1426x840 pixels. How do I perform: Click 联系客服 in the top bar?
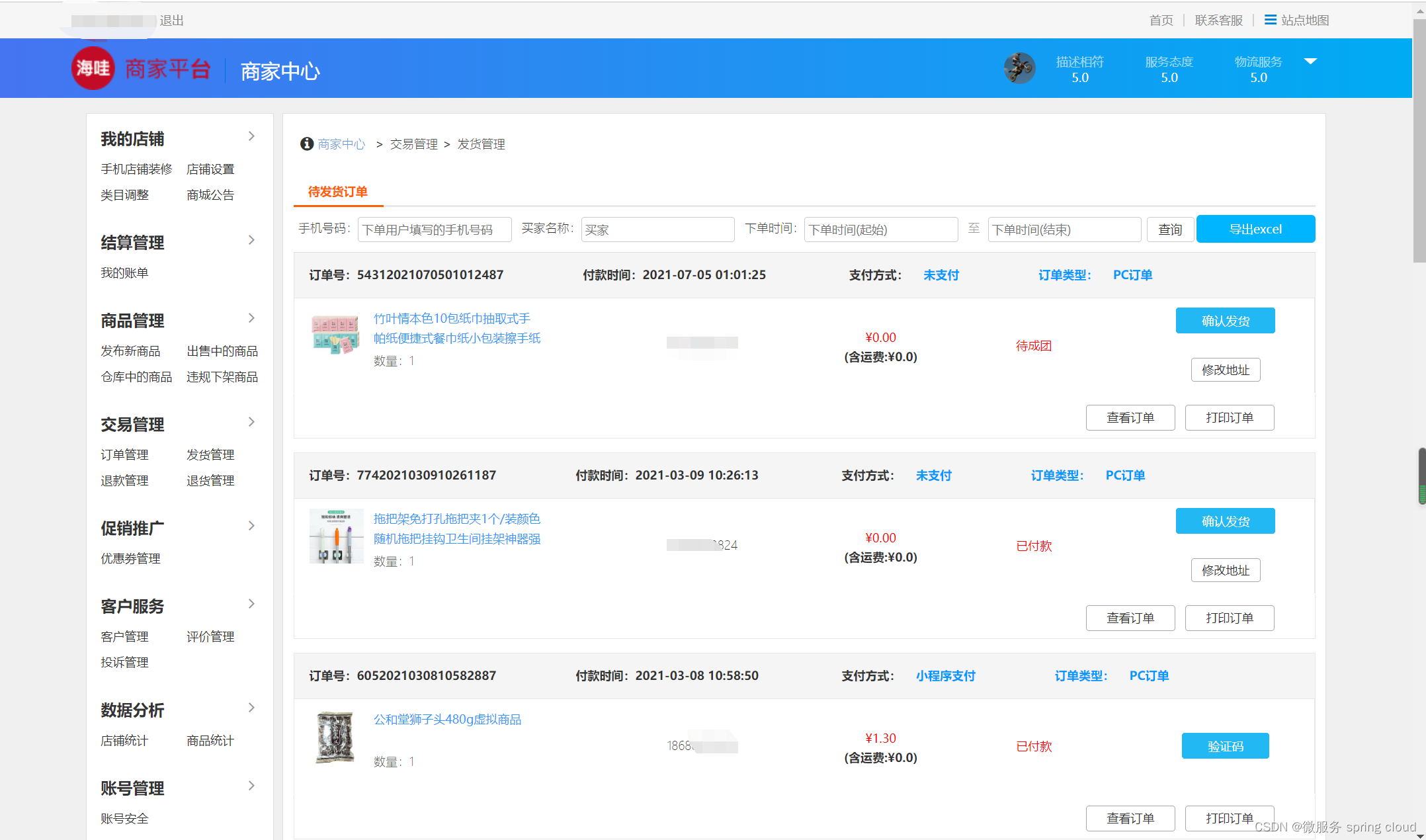[x=1218, y=20]
